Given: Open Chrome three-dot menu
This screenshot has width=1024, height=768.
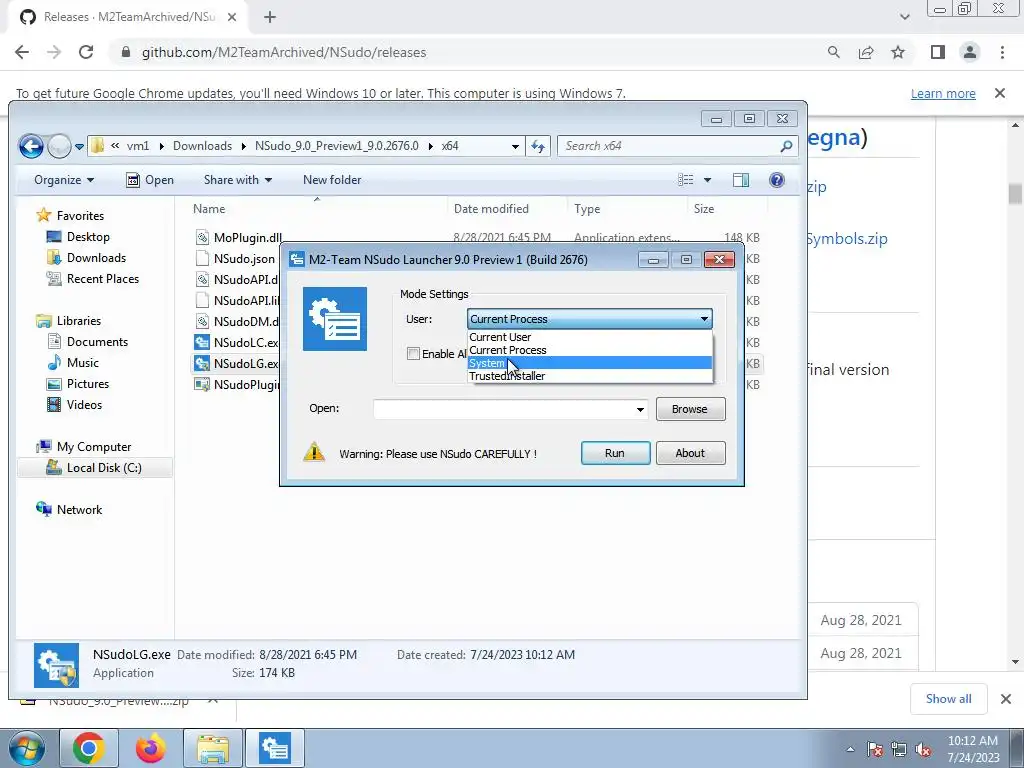Looking at the screenshot, I should tap(1002, 52).
